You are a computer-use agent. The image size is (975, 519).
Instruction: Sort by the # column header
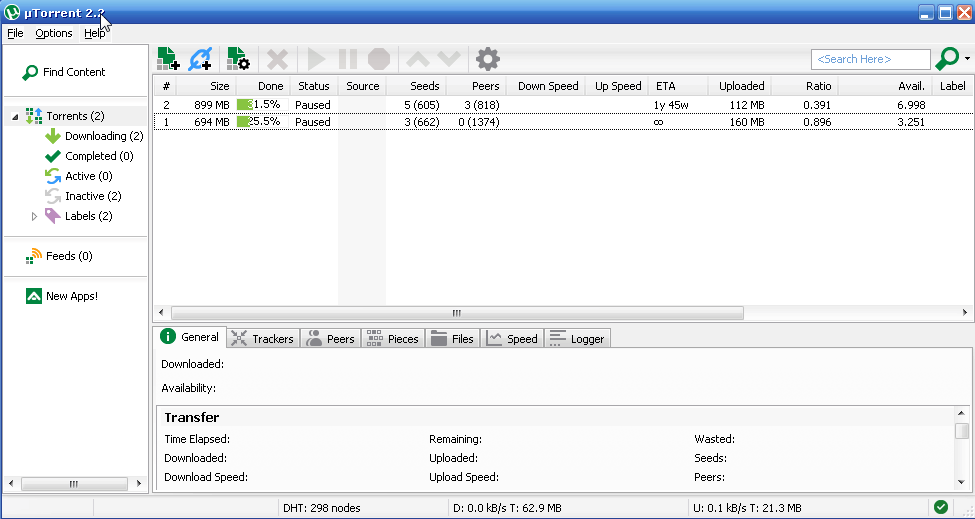point(165,86)
